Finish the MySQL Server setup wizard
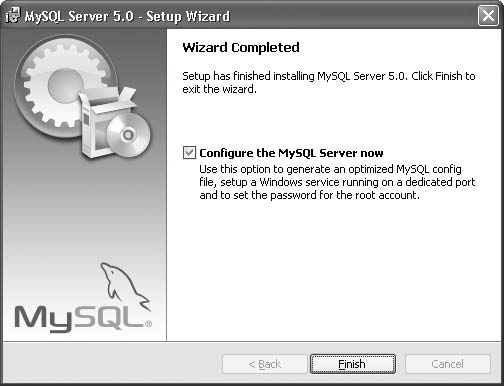This screenshot has height=386, width=504. coord(353,364)
